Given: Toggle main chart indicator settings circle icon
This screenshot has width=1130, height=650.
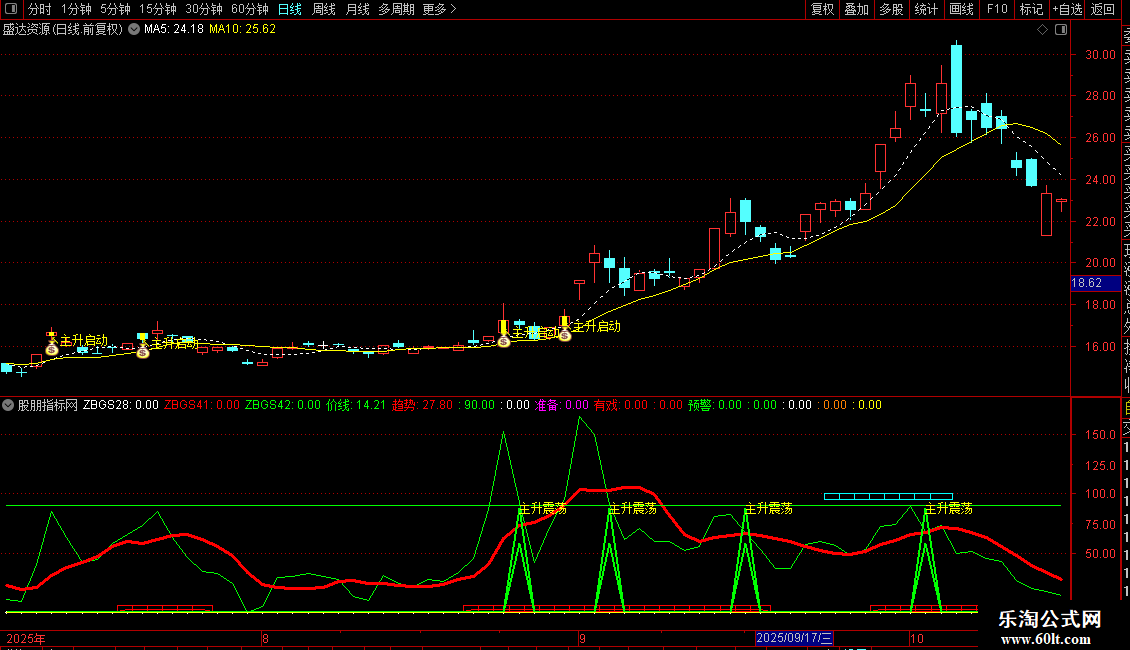Looking at the screenshot, I should click(134, 29).
